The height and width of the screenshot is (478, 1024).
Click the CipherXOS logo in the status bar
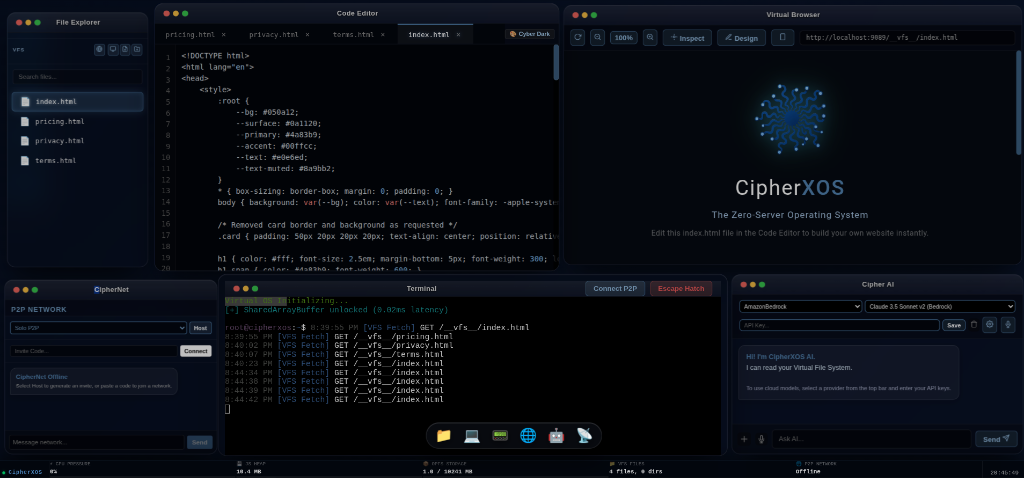tap(24, 471)
